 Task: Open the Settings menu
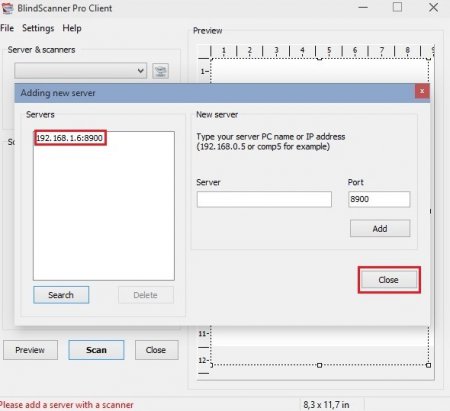tap(38, 28)
